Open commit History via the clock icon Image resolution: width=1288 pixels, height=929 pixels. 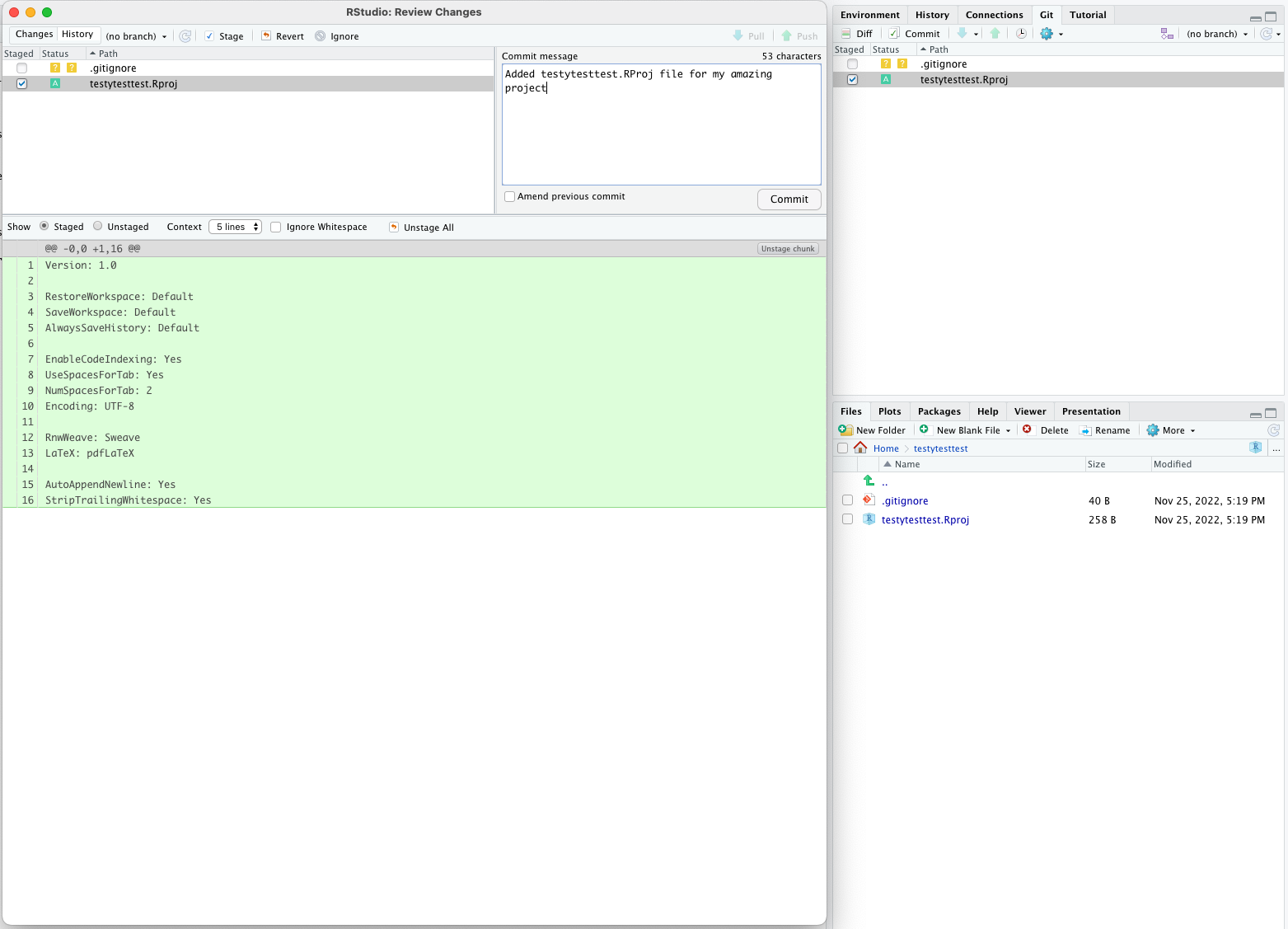click(x=1020, y=33)
